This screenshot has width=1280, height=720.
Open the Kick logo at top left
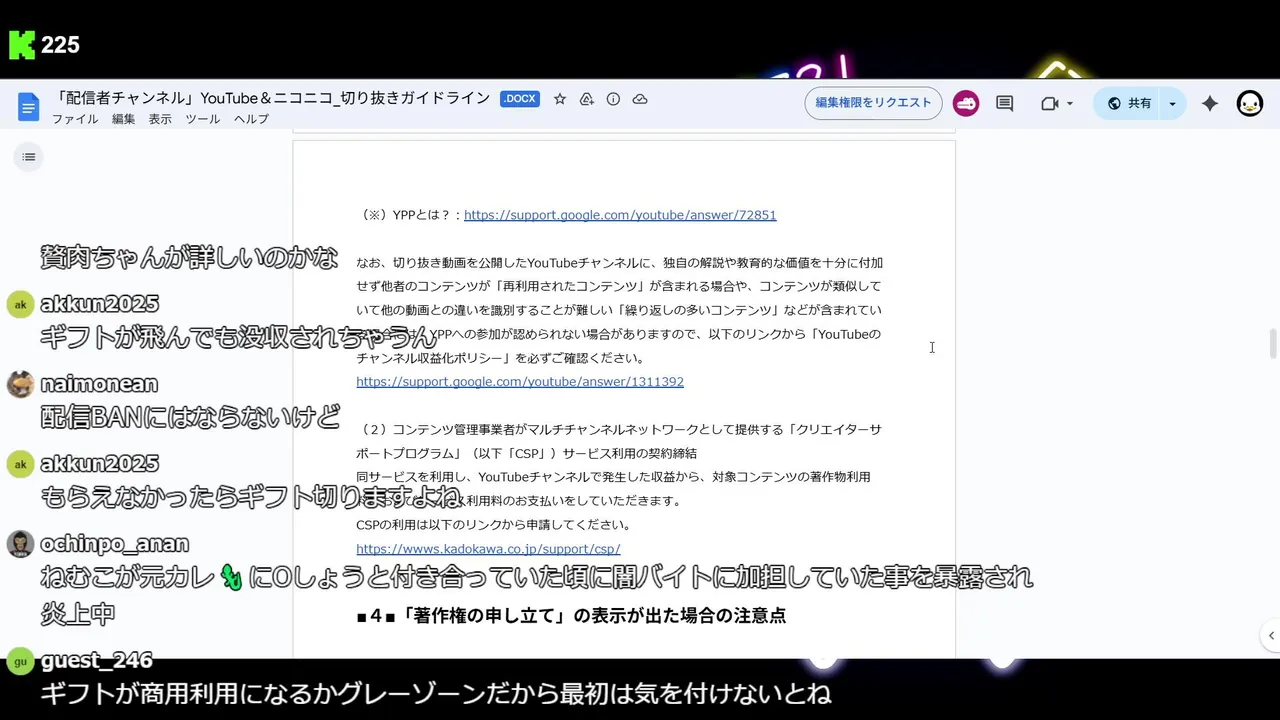(x=21, y=45)
